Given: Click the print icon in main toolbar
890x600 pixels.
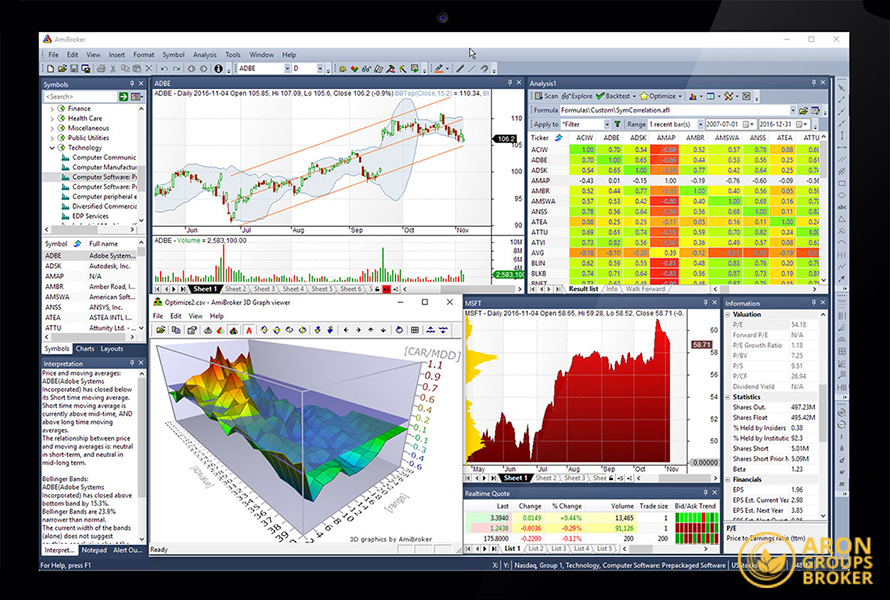Looking at the screenshot, I should 100,69.
